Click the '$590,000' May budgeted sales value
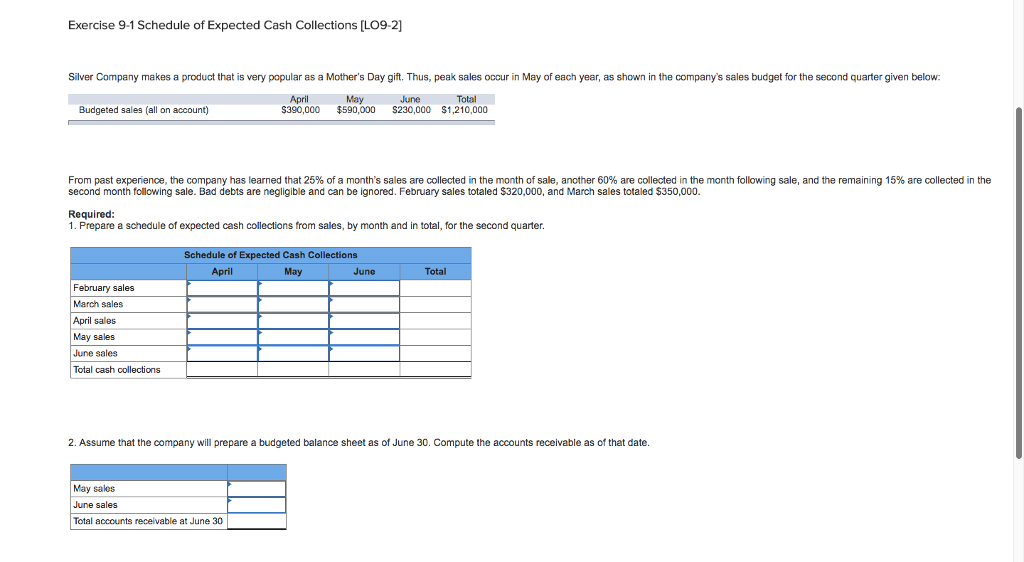The width and height of the screenshot is (1024, 562). 356,110
